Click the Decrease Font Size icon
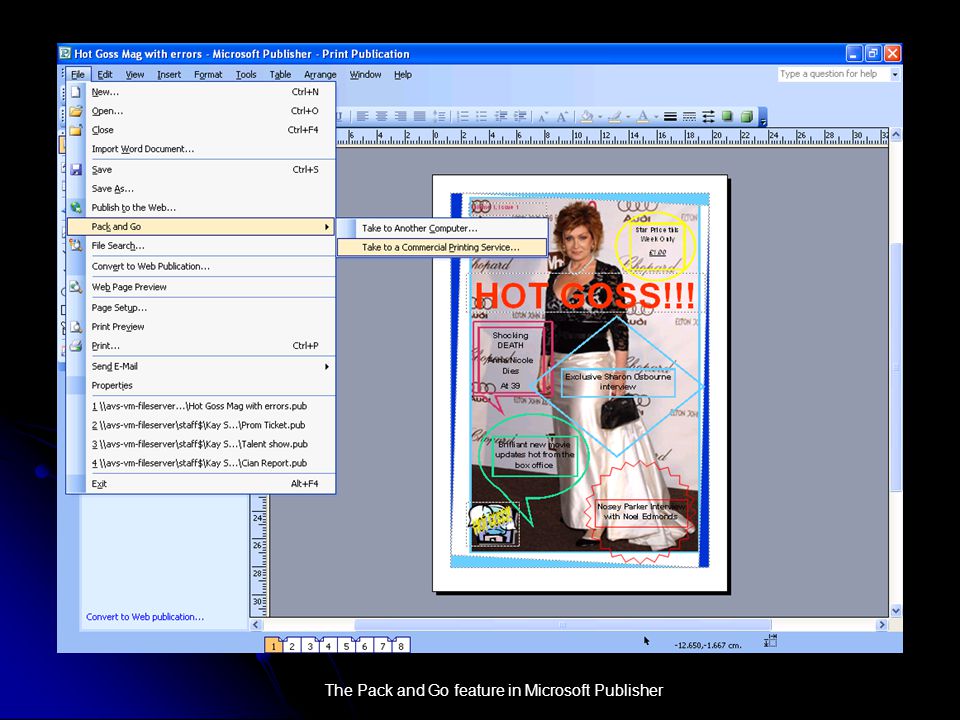Screen dimensions: 960x720 coord(543,116)
